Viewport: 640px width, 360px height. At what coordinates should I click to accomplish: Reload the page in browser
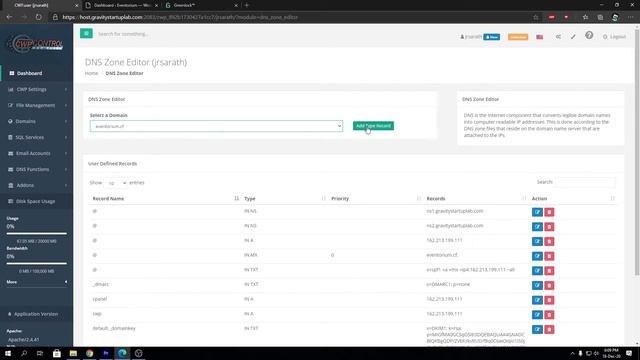[38, 17]
